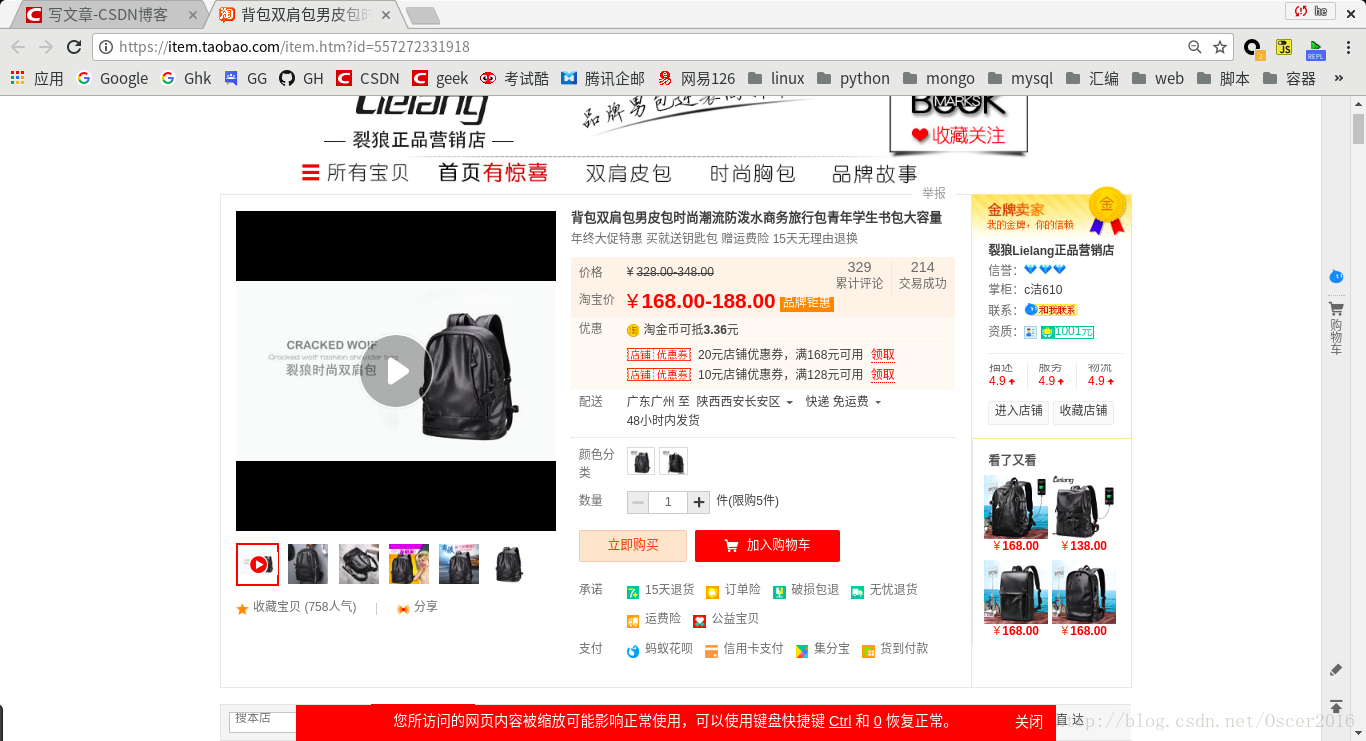Go back with the browser back arrow
The image size is (1366, 741).
coord(18,47)
